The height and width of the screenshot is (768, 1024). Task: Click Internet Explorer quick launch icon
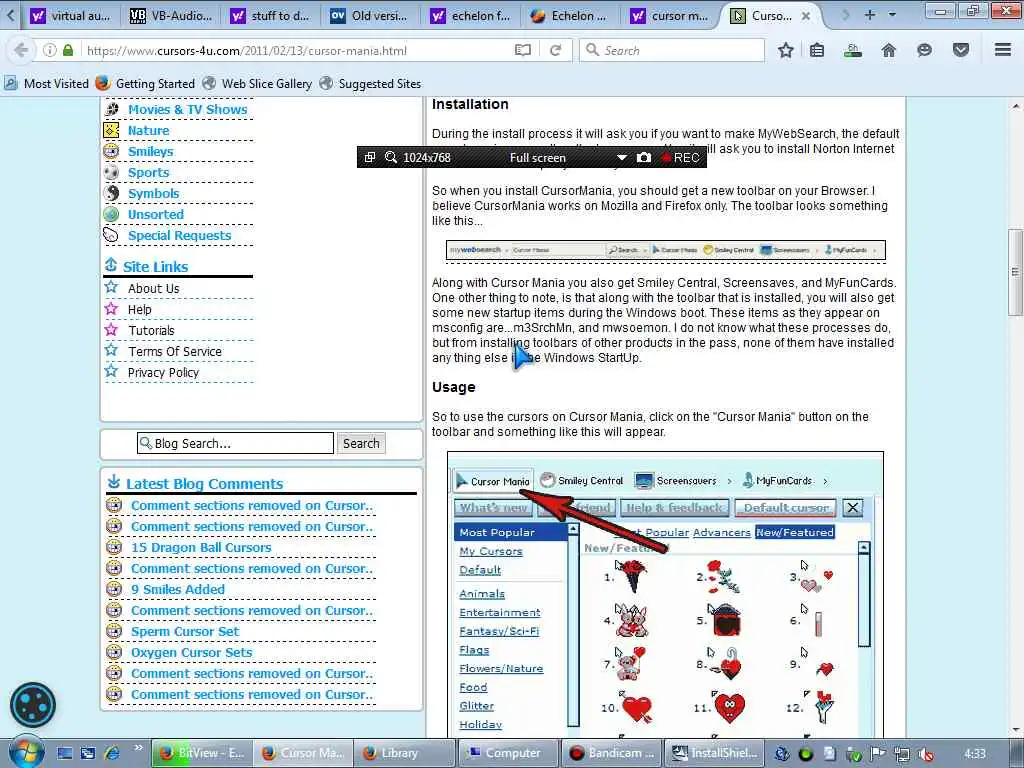click(x=112, y=753)
